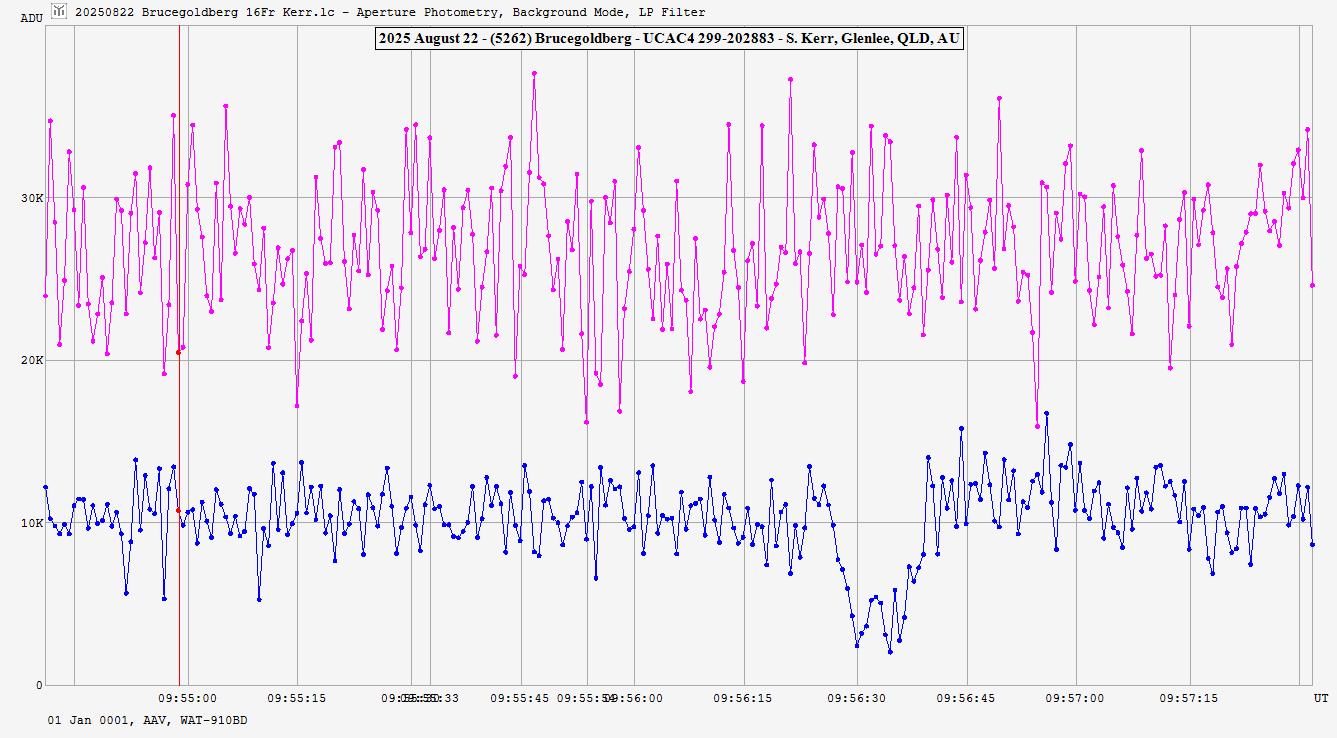Click the chart title box about Brucegoldberg

668,38
